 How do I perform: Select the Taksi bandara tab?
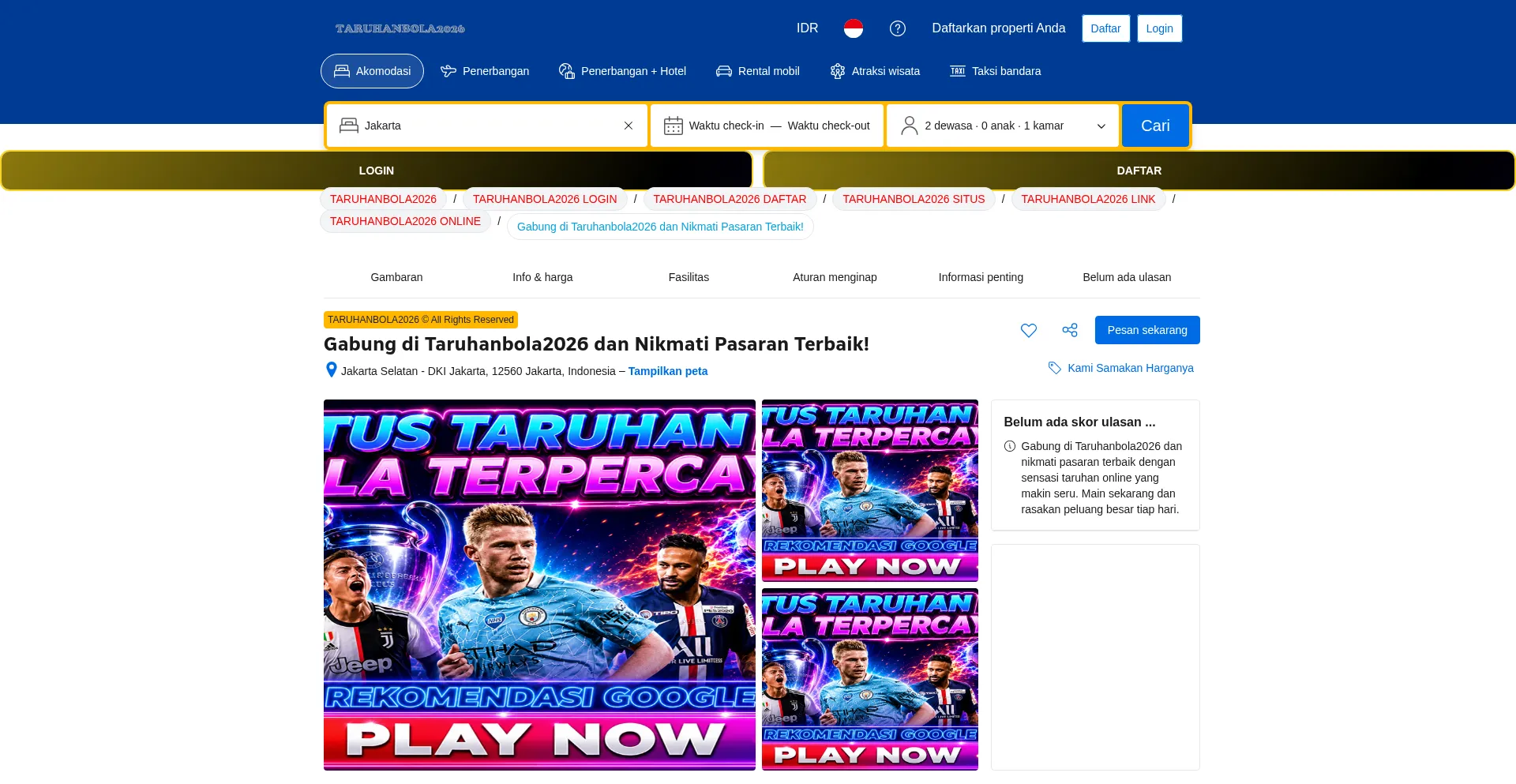pos(995,71)
